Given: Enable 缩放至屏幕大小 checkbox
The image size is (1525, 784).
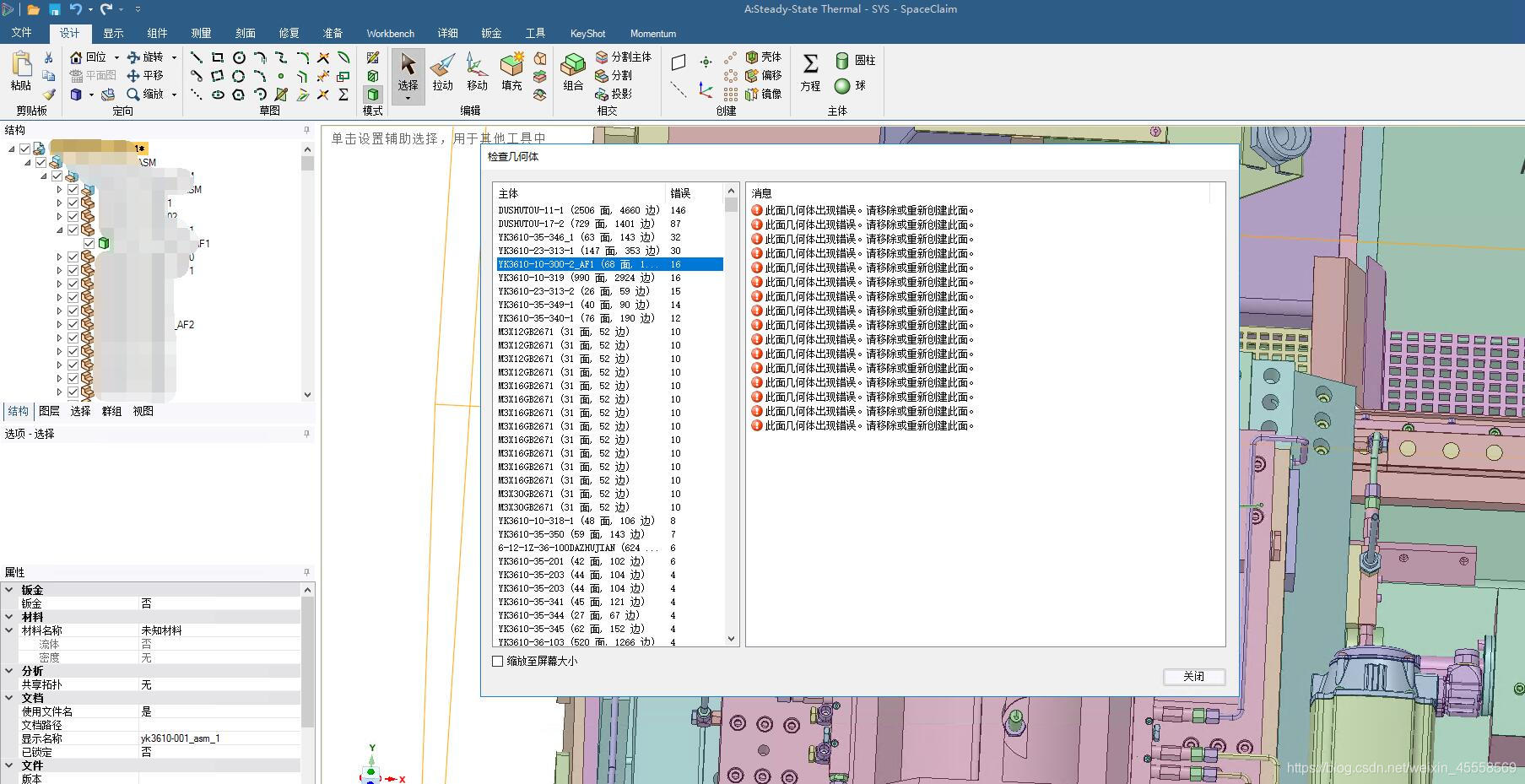Looking at the screenshot, I should pos(498,662).
